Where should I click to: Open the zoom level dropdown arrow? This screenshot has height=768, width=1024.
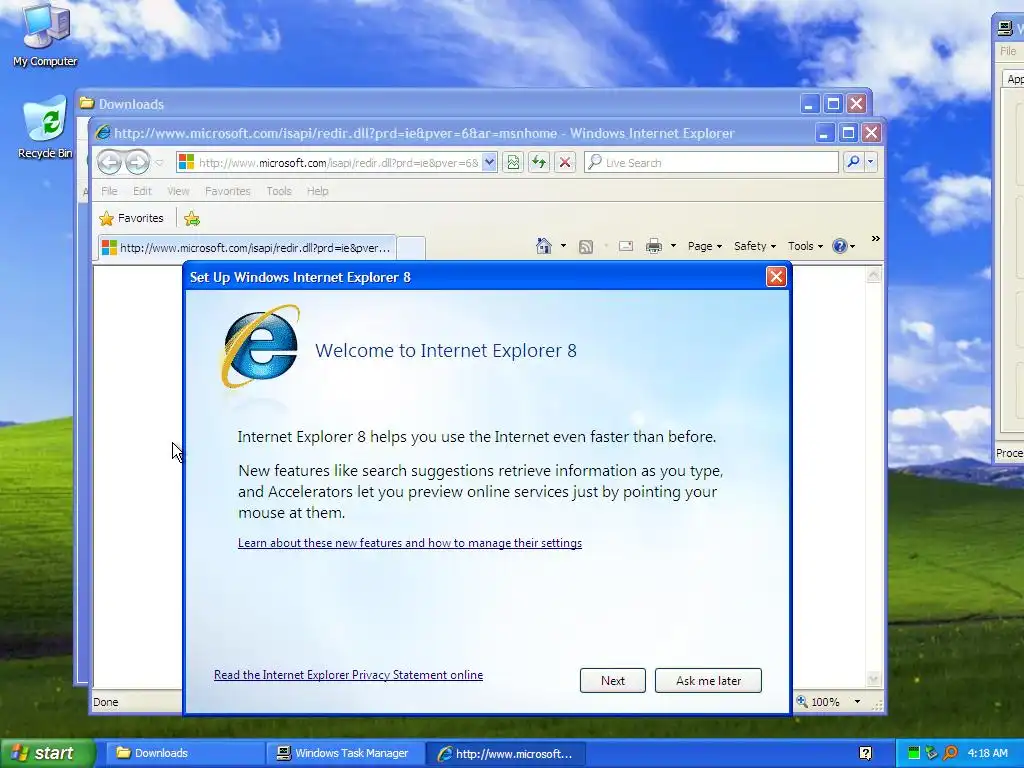(857, 702)
